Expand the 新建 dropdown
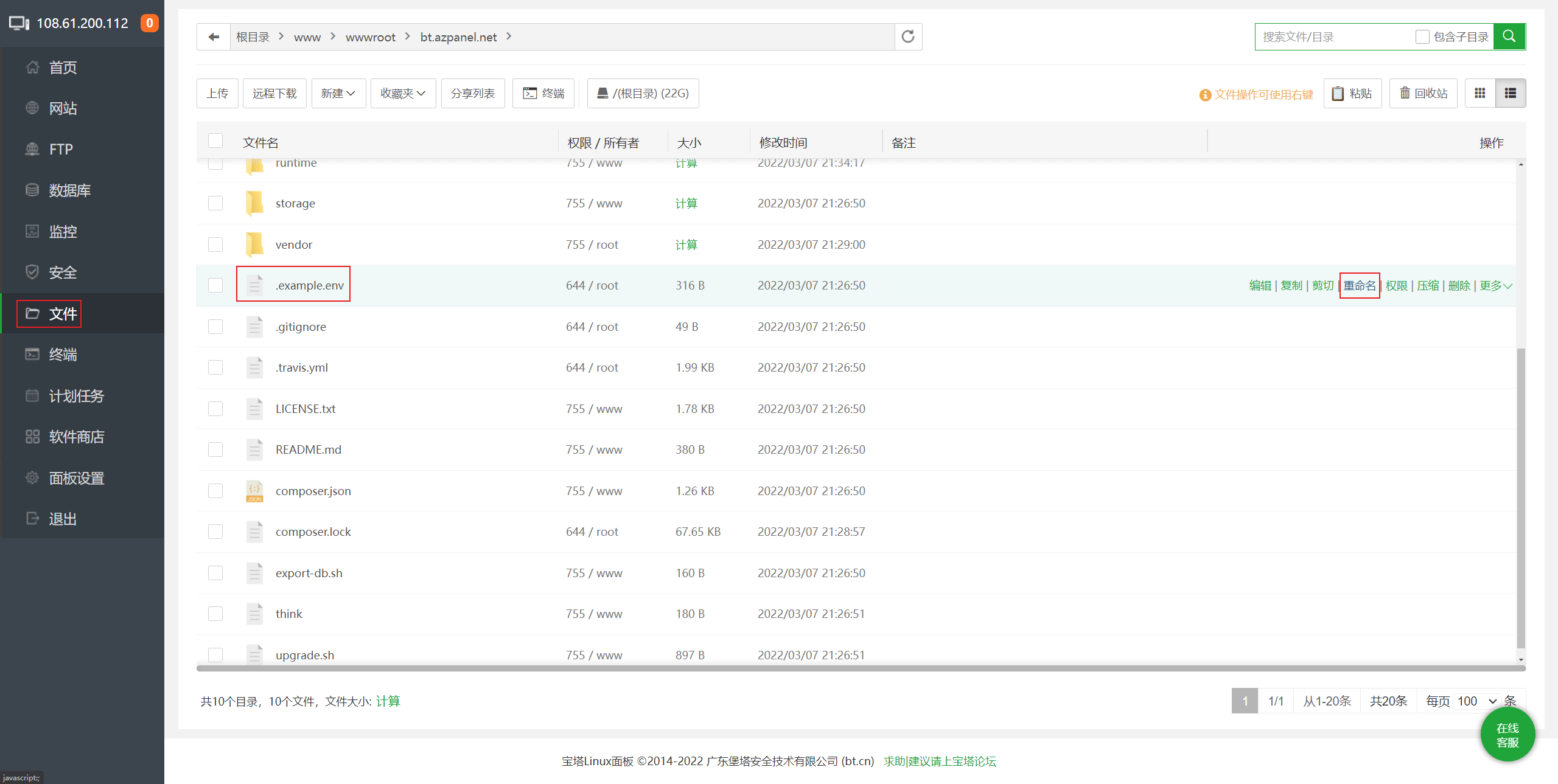 coord(338,93)
